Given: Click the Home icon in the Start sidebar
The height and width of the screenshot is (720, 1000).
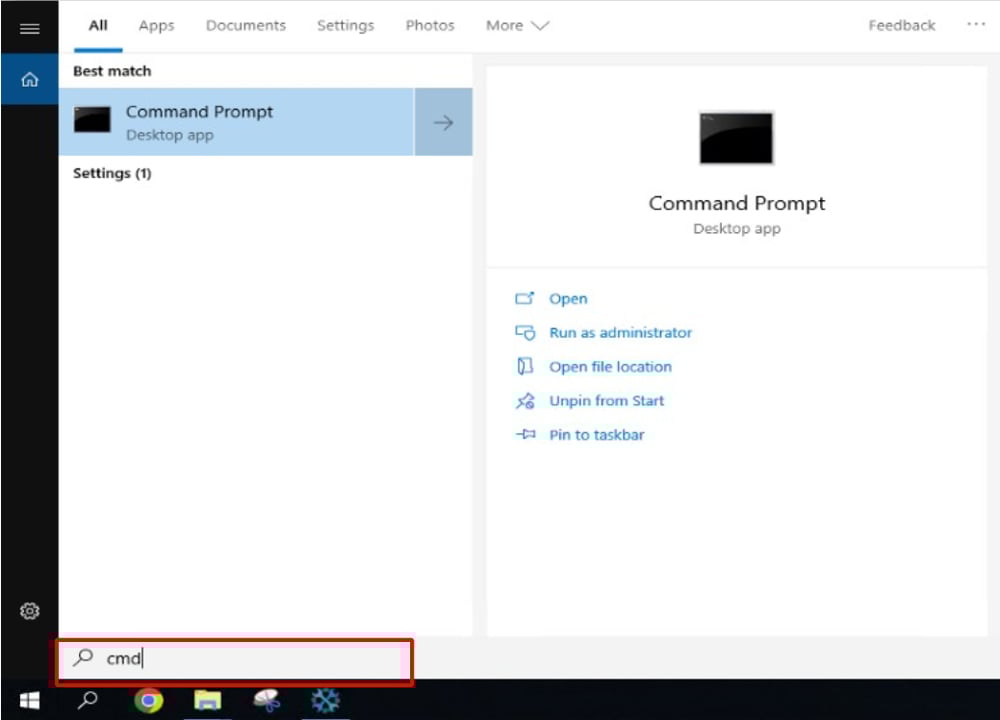Looking at the screenshot, I should coord(29,79).
